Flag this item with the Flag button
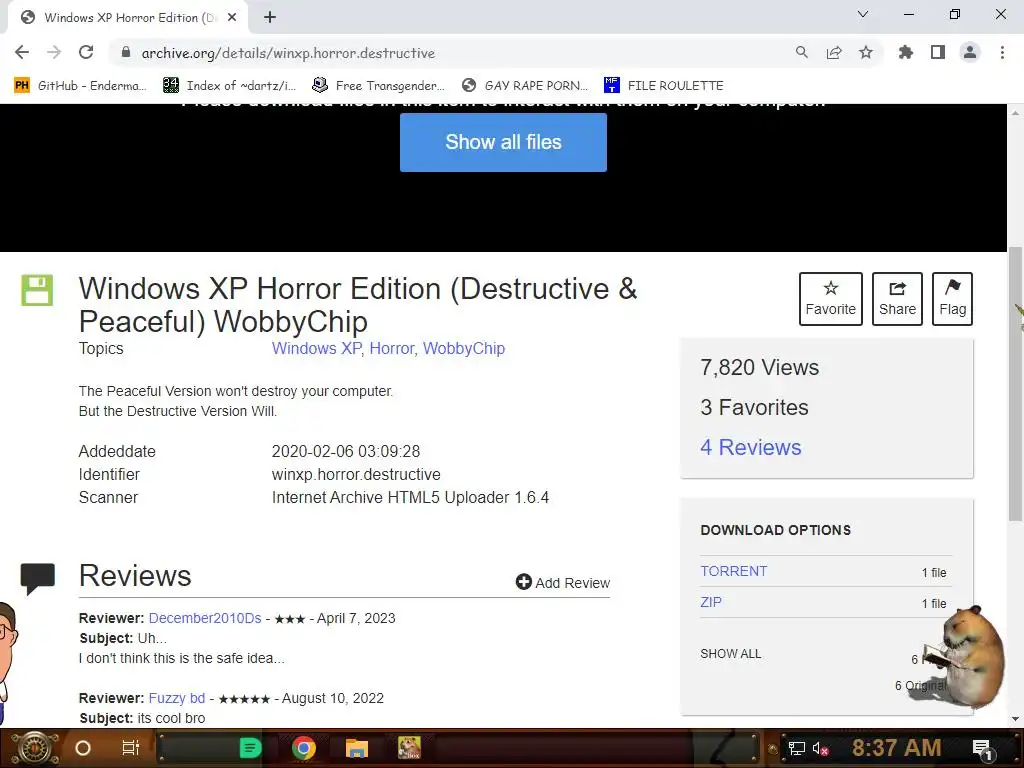This screenshot has width=1024, height=768. click(x=952, y=298)
